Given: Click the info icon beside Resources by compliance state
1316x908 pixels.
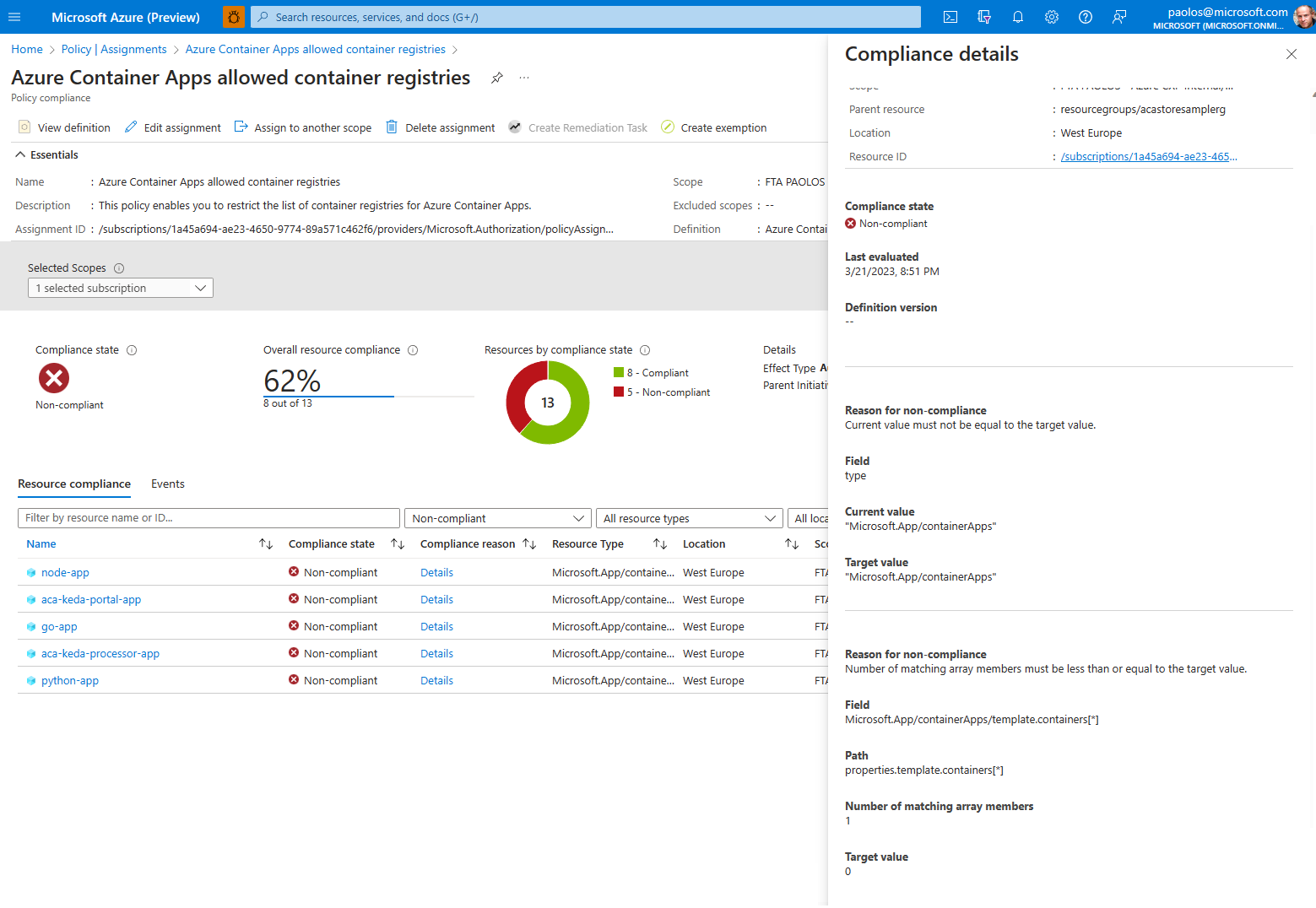Looking at the screenshot, I should pyautogui.click(x=645, y=350).
